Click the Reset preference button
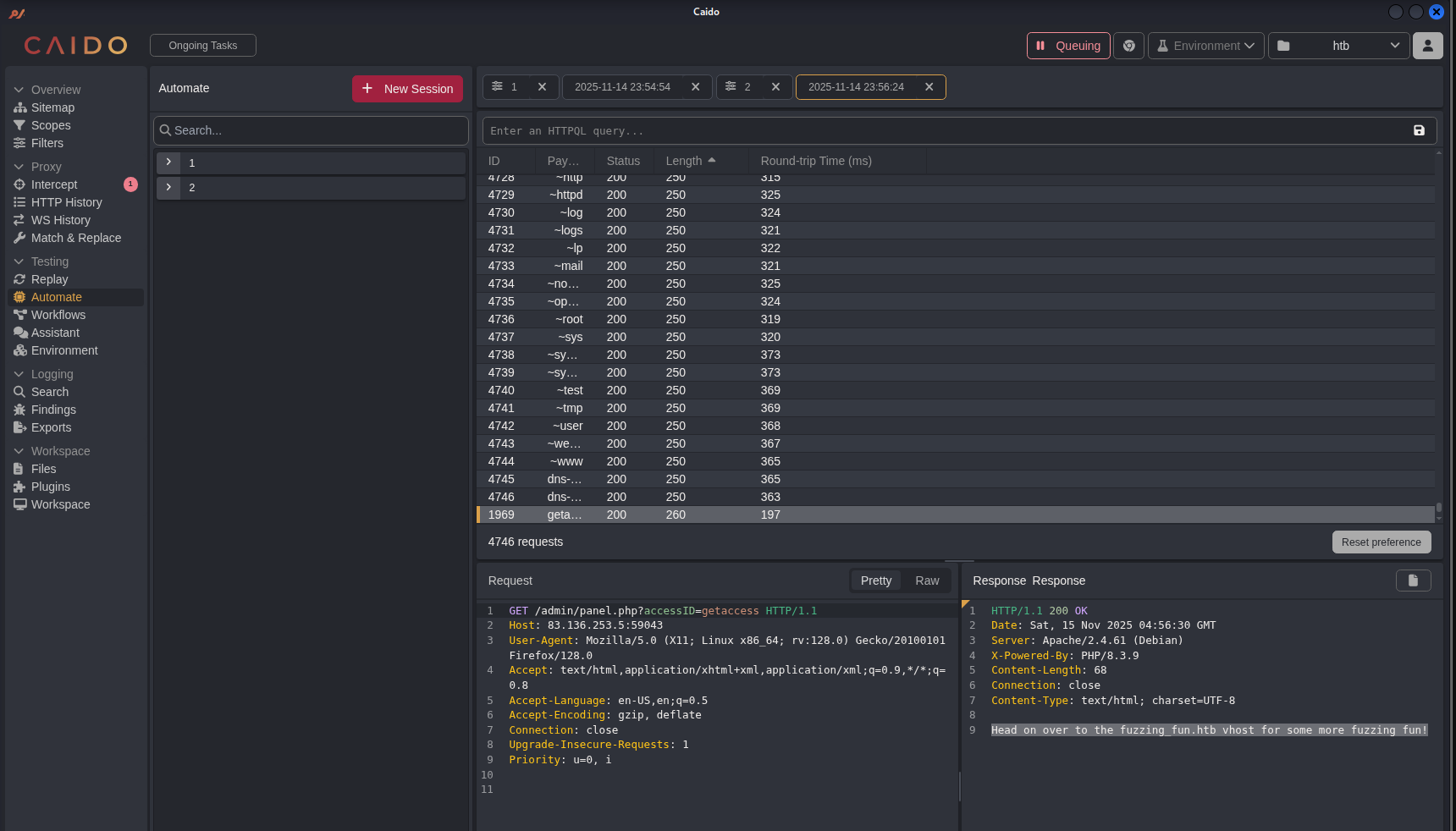 [1381, 542]
